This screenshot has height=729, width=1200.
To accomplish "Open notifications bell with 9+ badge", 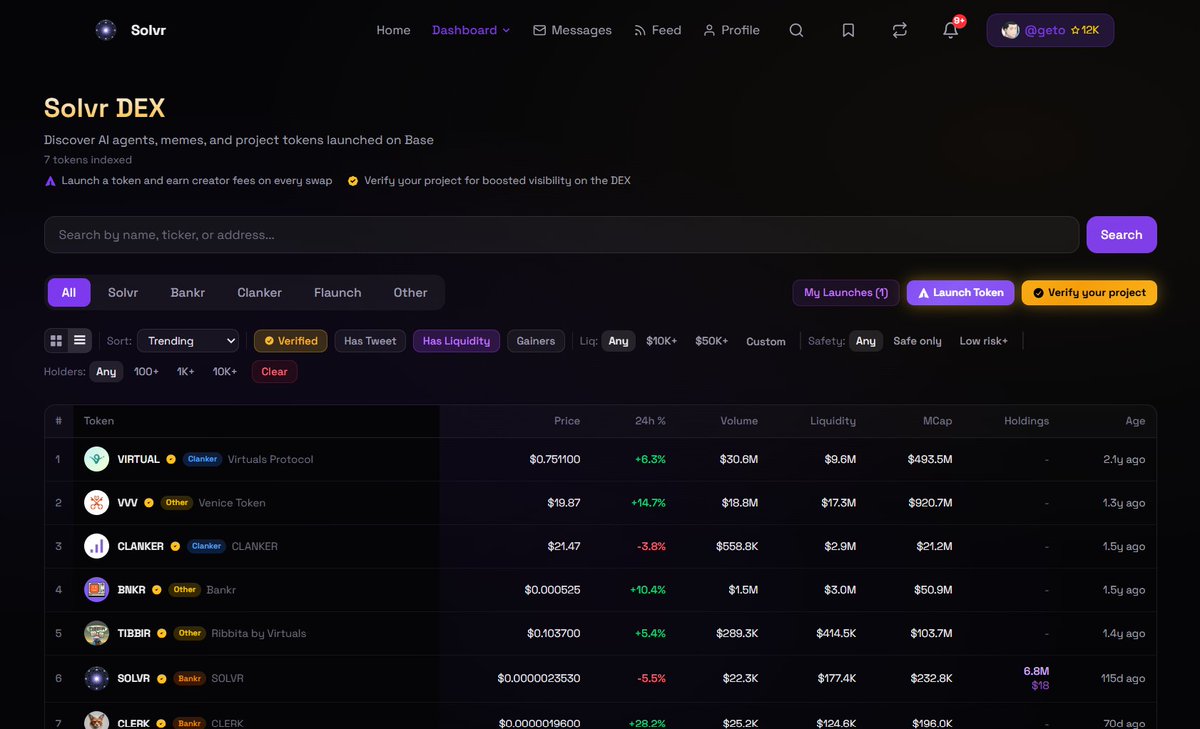I will [x=951, y=30].
